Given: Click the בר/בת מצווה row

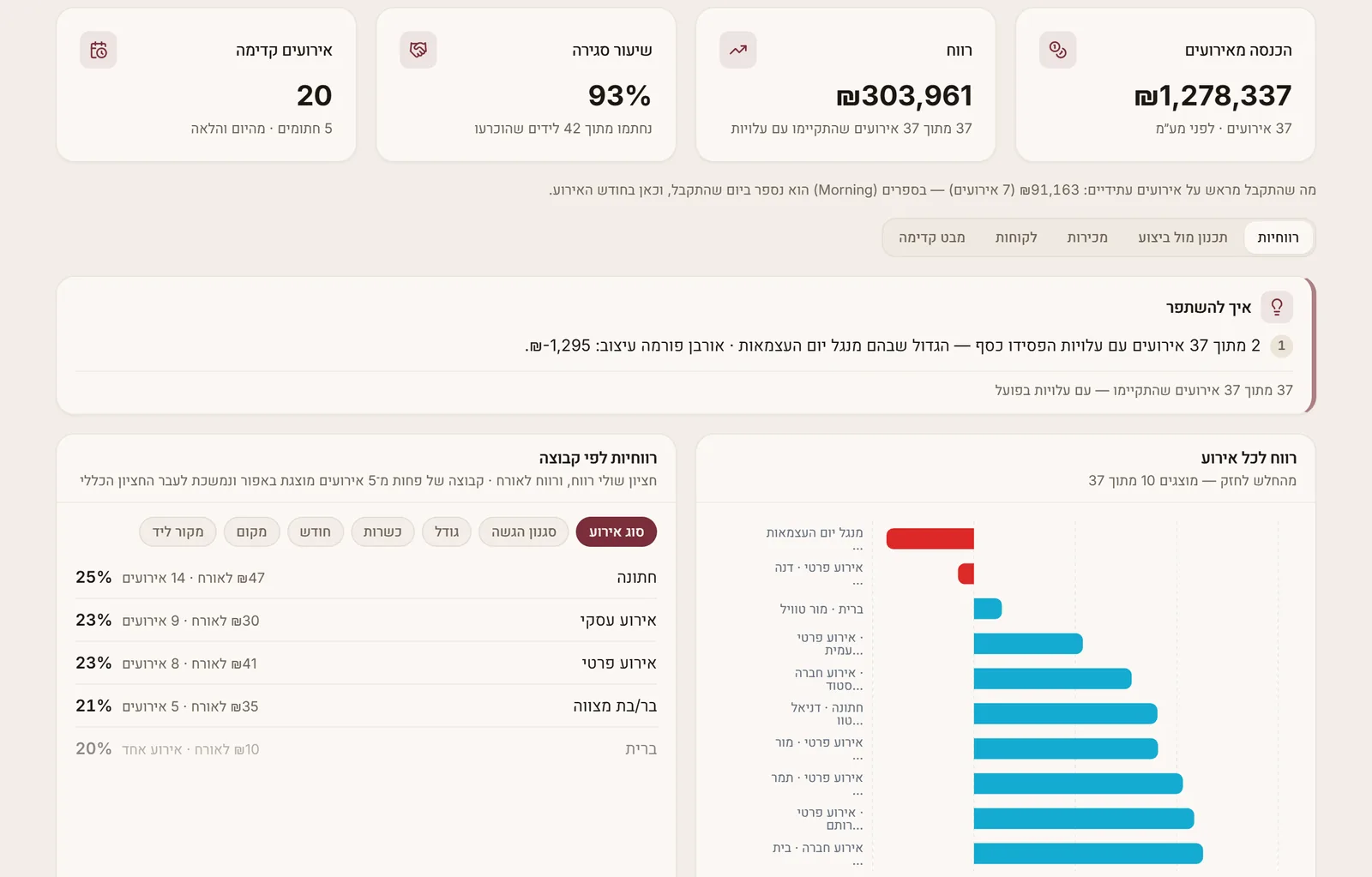Looking at the screenshot, I should (366, 706).
